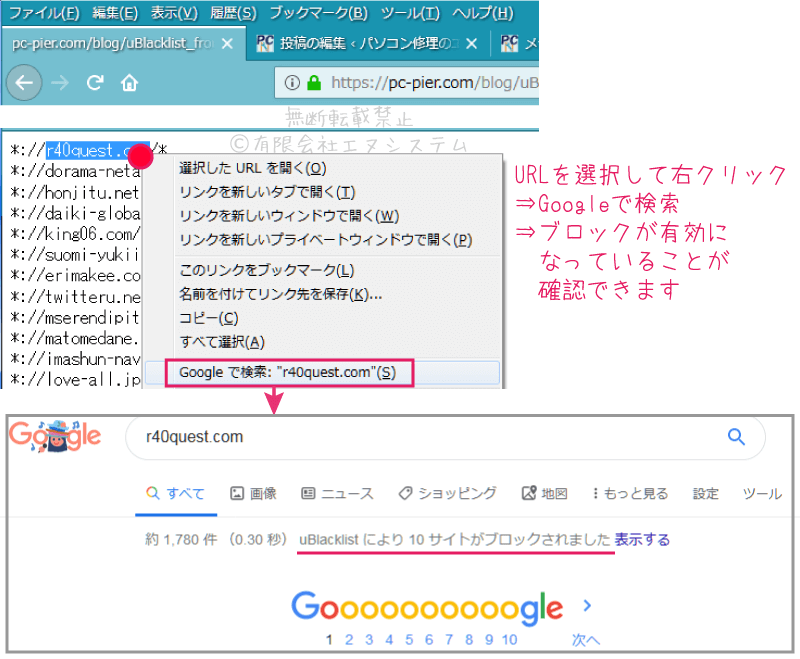The width and height of the screenshot is (800, 659).
Task: Go to results page 6
Action: coord(429,640)
